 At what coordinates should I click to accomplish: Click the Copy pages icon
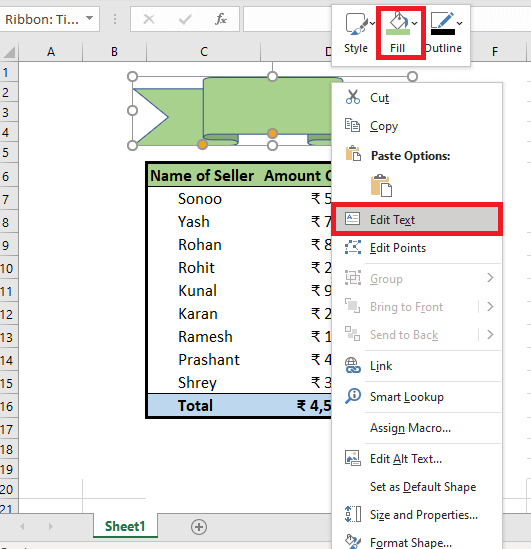point(352,125)
